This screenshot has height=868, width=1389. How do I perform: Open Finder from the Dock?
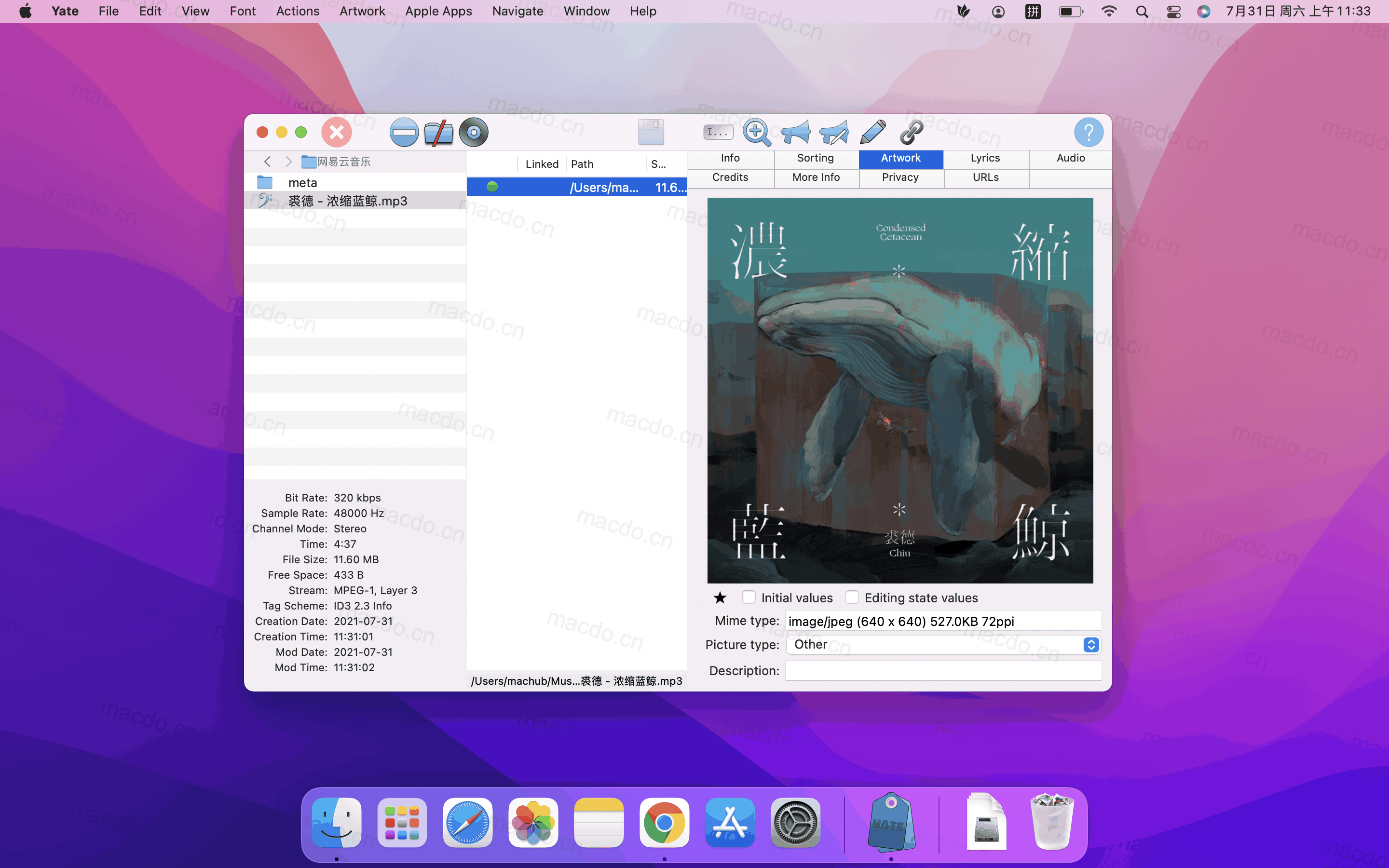tap(336, 822)
